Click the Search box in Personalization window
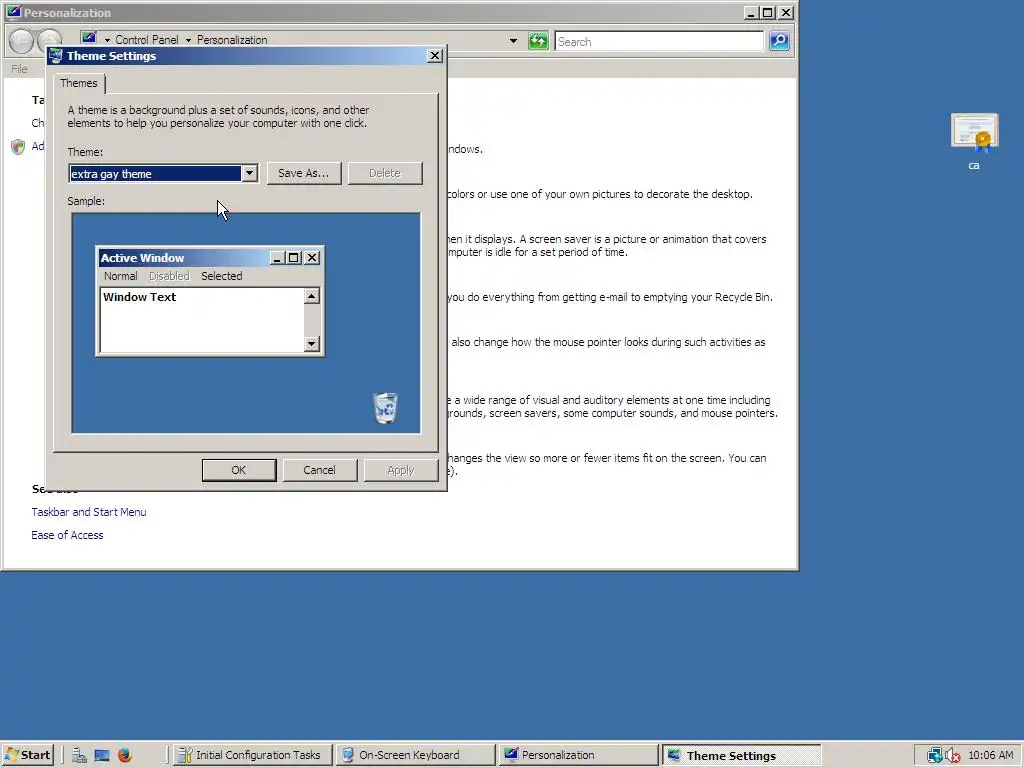This screenshot has height=768, width=1024. (x=659, y=42)
